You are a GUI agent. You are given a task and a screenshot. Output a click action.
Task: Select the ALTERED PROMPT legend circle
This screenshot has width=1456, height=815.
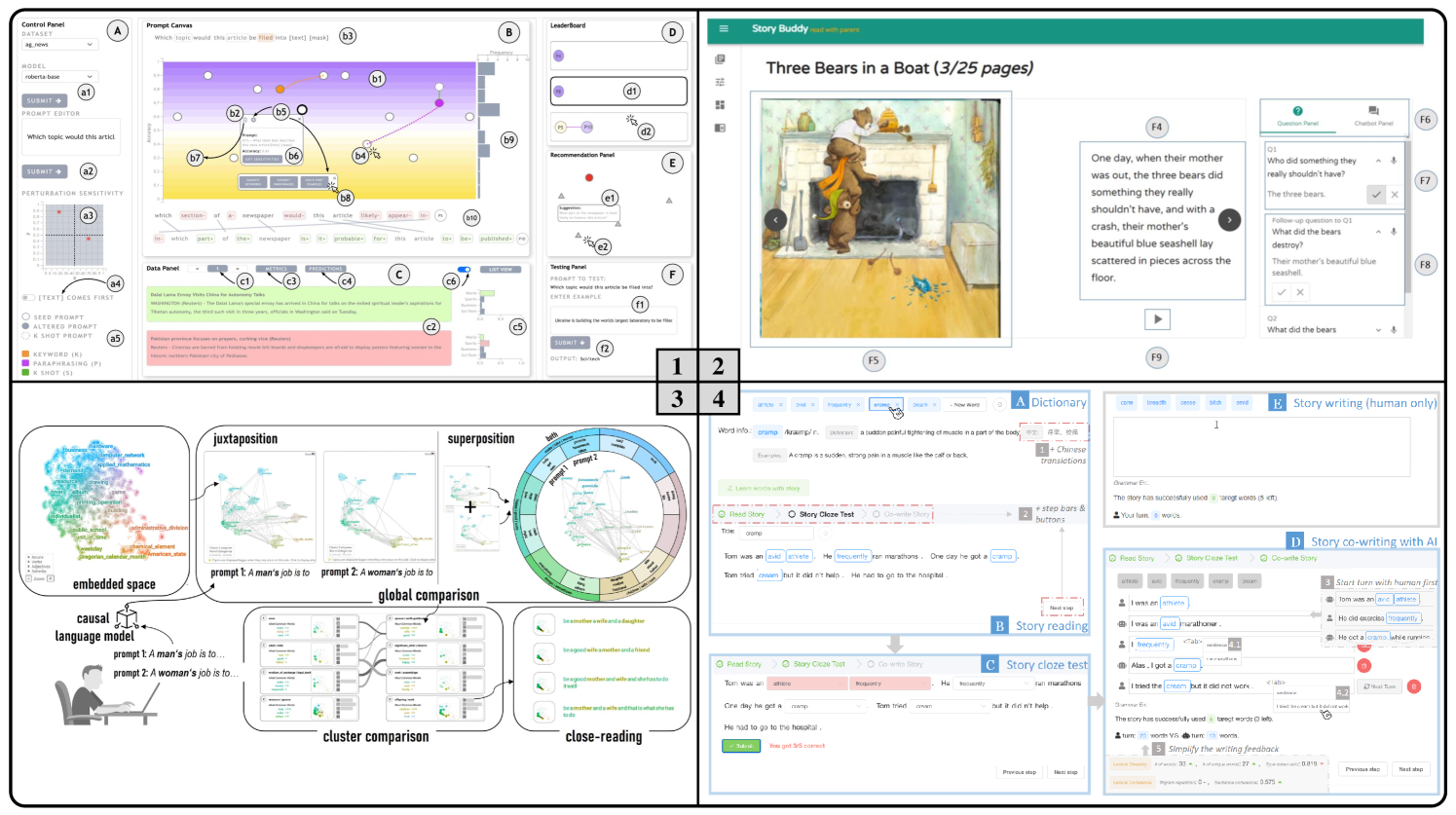(26, 326)
